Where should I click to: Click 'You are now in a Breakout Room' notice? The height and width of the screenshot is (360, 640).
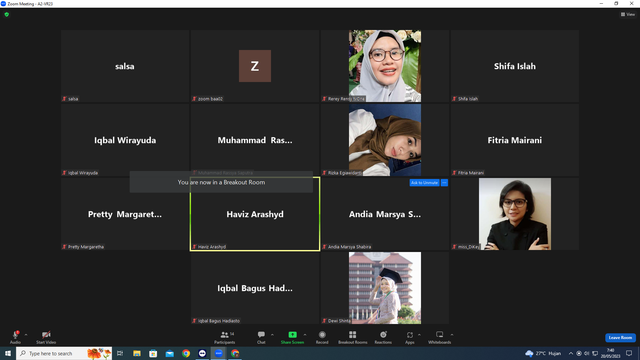(221, 182)
